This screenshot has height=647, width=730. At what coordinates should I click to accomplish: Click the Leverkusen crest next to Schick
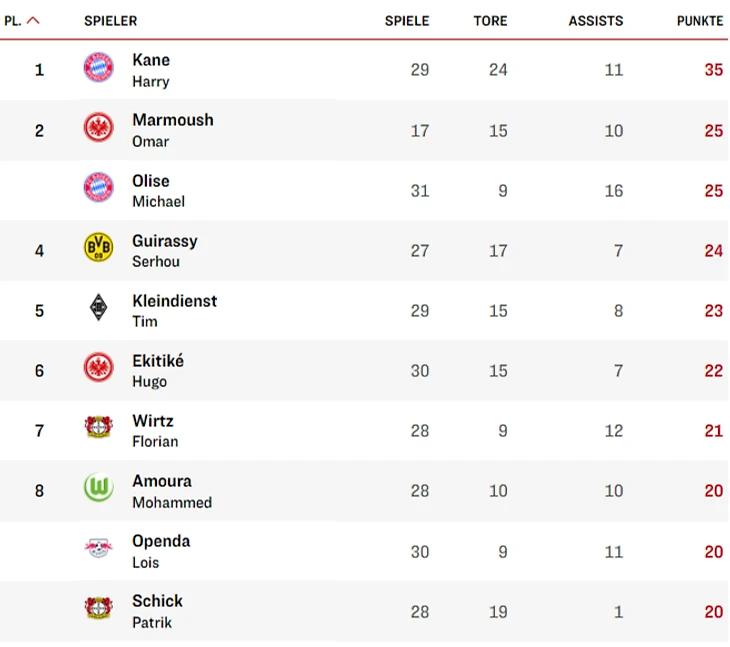pos(98,609)
